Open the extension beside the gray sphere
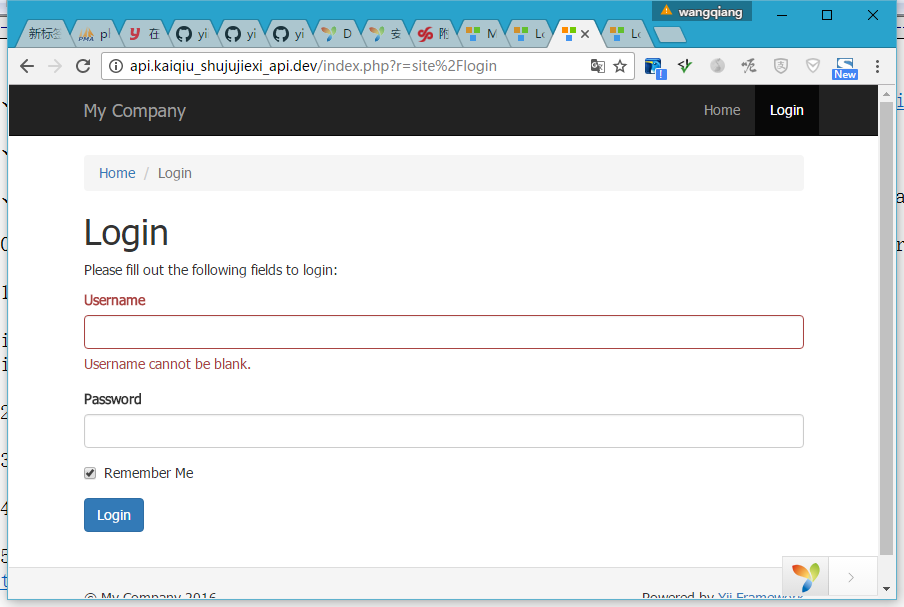The height and width of the screenshot is (607, 904). click(x=749, y=66)
